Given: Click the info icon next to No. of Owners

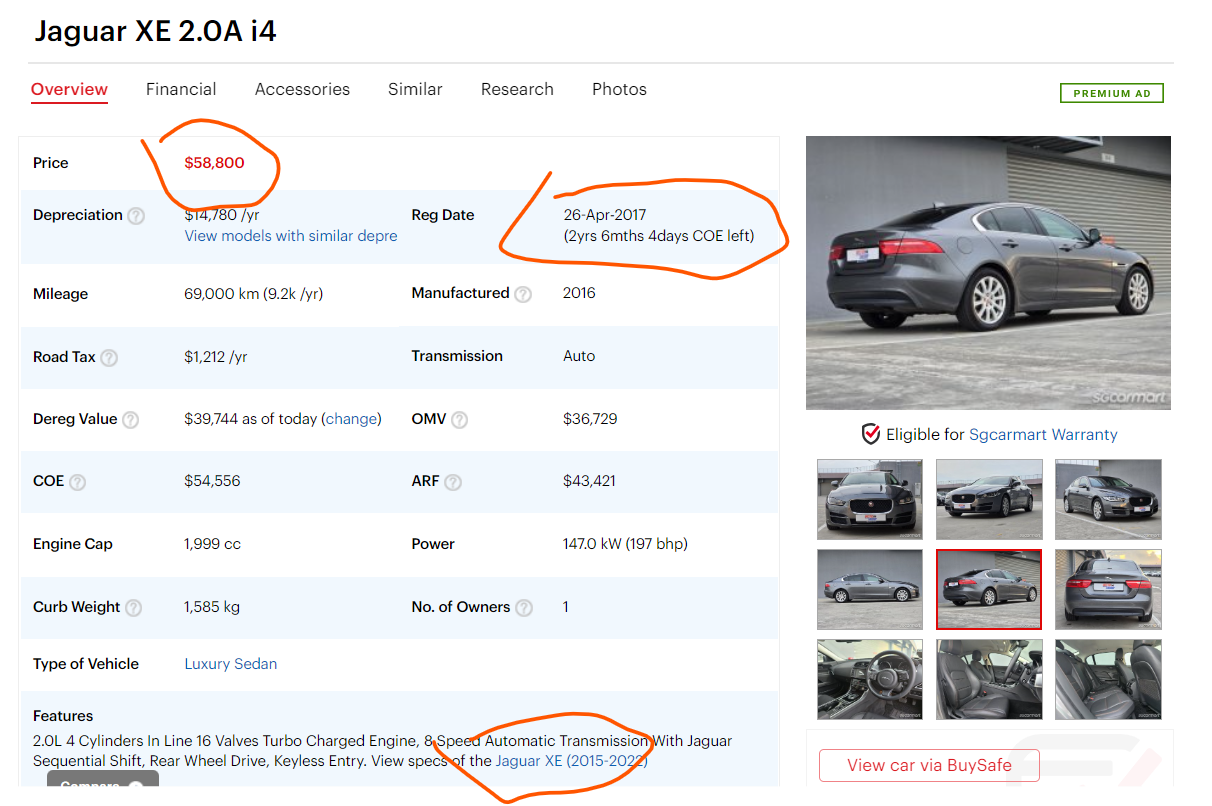Looking at the screenshot, I should coord(523,608).
